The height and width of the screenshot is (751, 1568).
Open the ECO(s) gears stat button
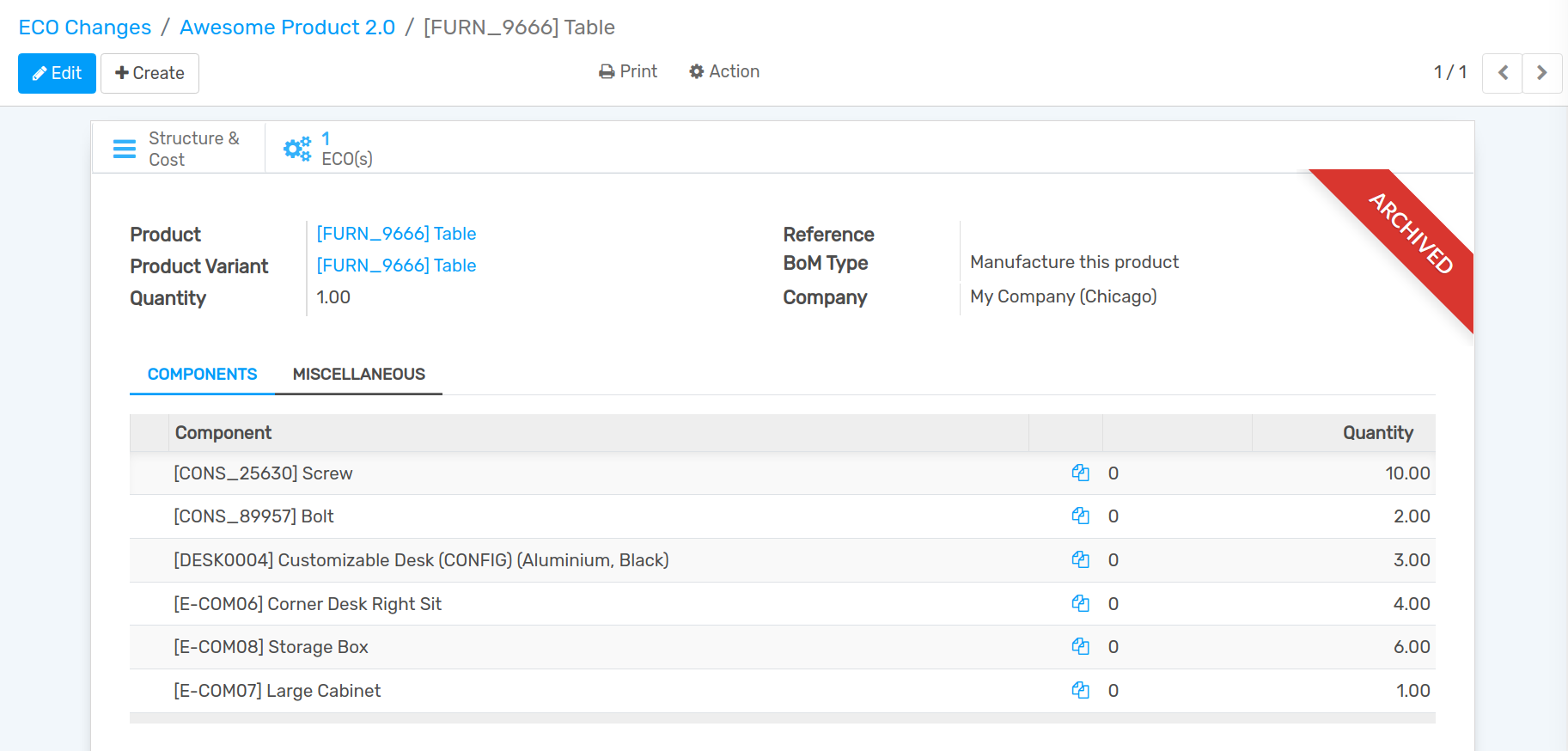(329, 149)
